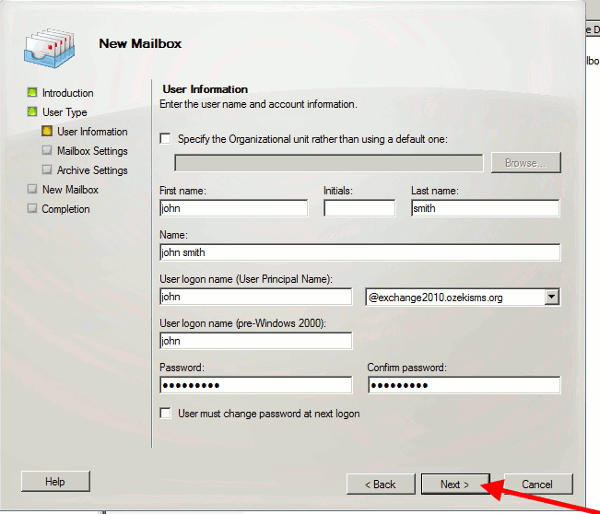Open the UPN domain suffix dropdown
600x514 pixels.
tap(550, 297)
